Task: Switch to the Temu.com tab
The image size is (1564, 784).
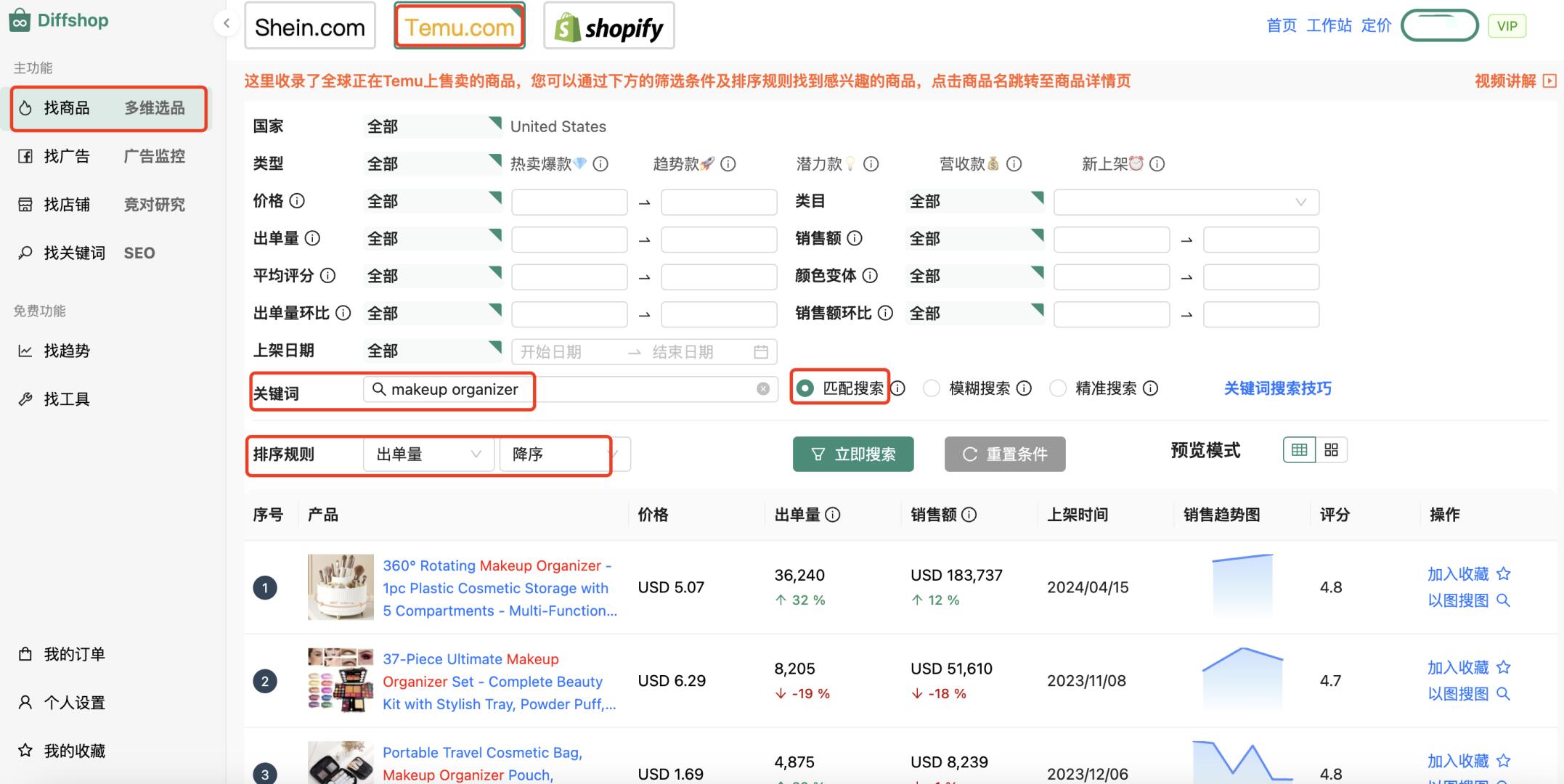Action: [460, 26]
